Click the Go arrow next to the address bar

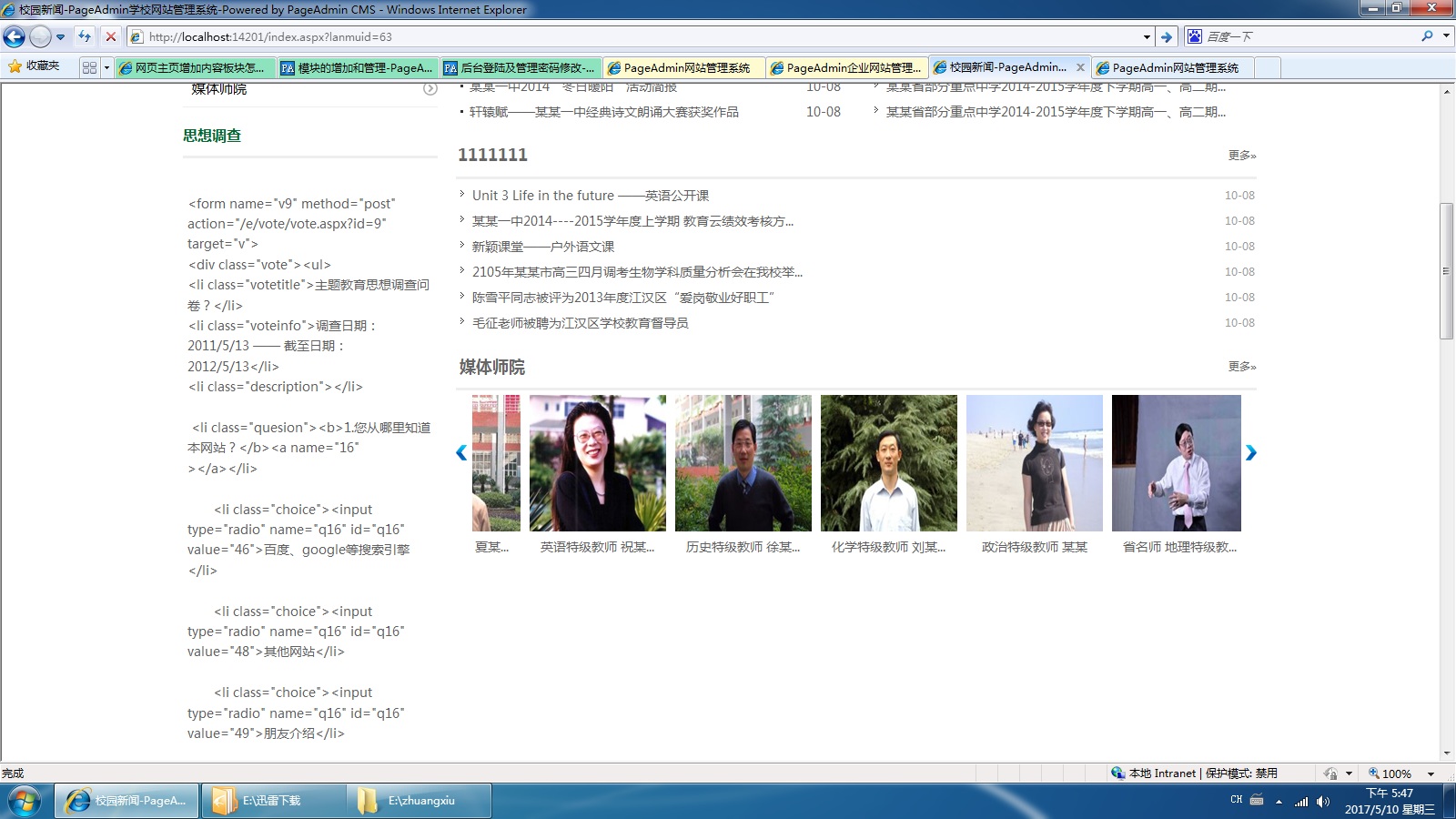[1167, 37]
